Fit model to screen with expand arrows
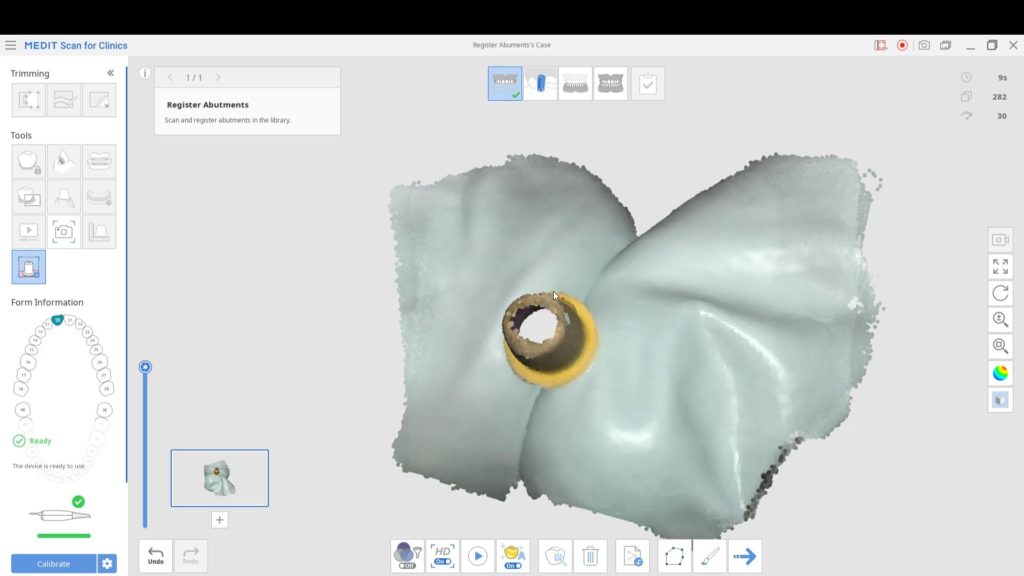The height and width of the screenshot is (576, 1024). coord(1000,266)
